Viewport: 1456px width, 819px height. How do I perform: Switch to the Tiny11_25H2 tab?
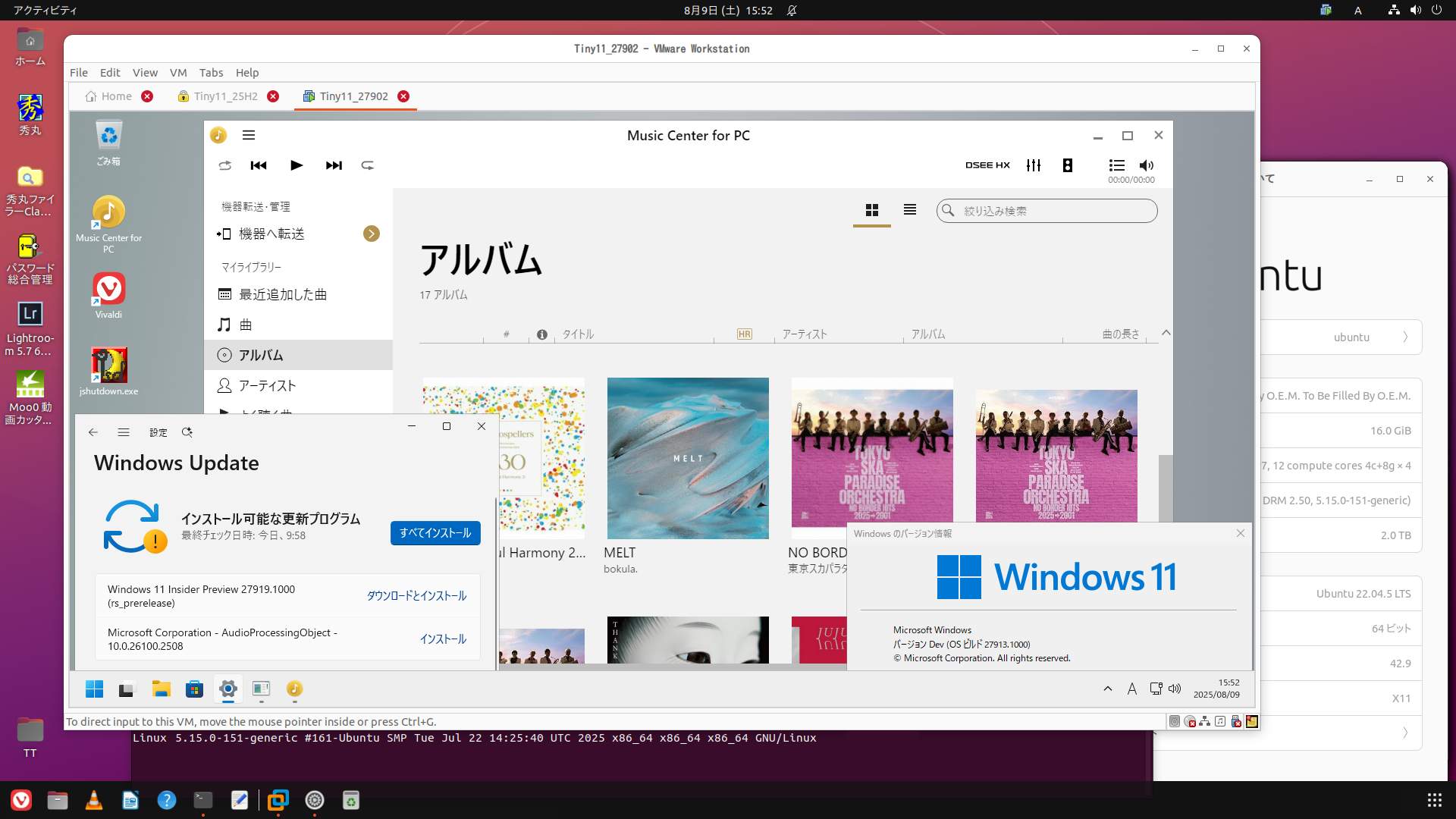(225, 96)
